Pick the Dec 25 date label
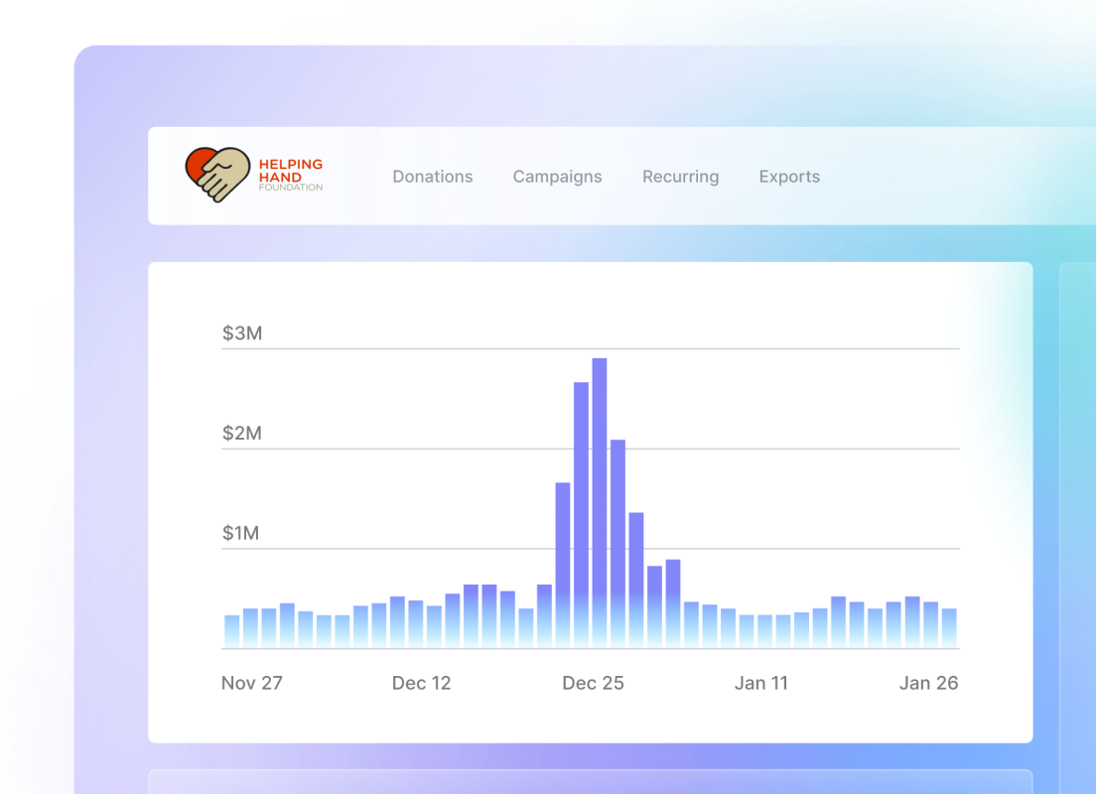1096x794 pixels. 593,683
